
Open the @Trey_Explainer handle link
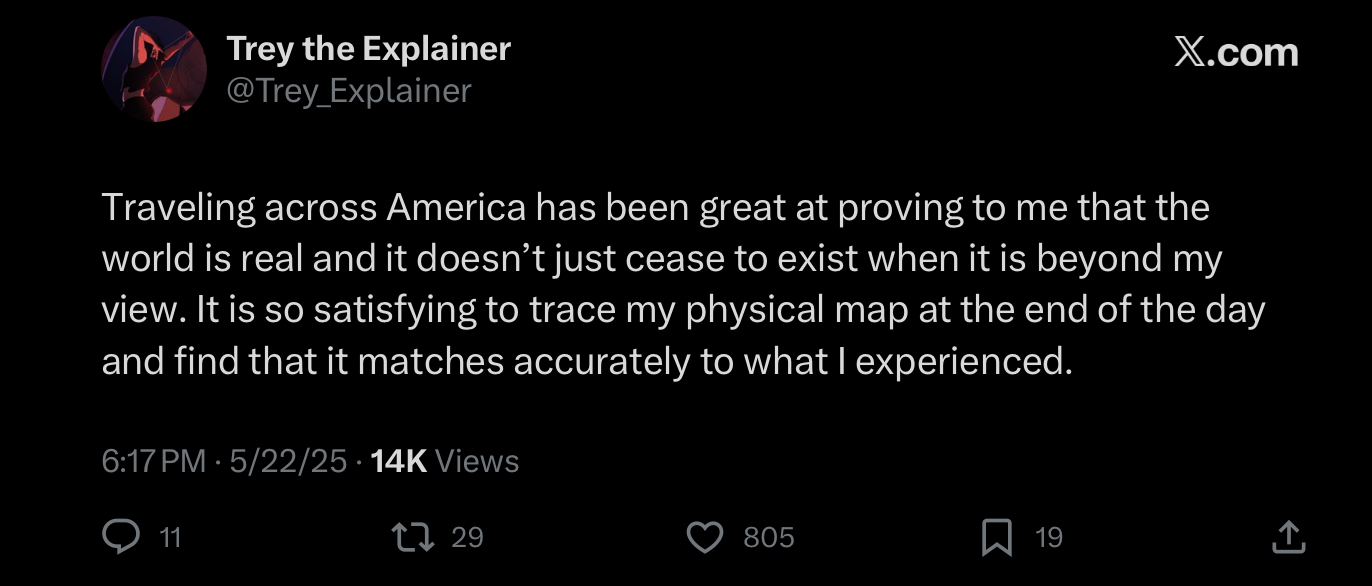point(349,91)
